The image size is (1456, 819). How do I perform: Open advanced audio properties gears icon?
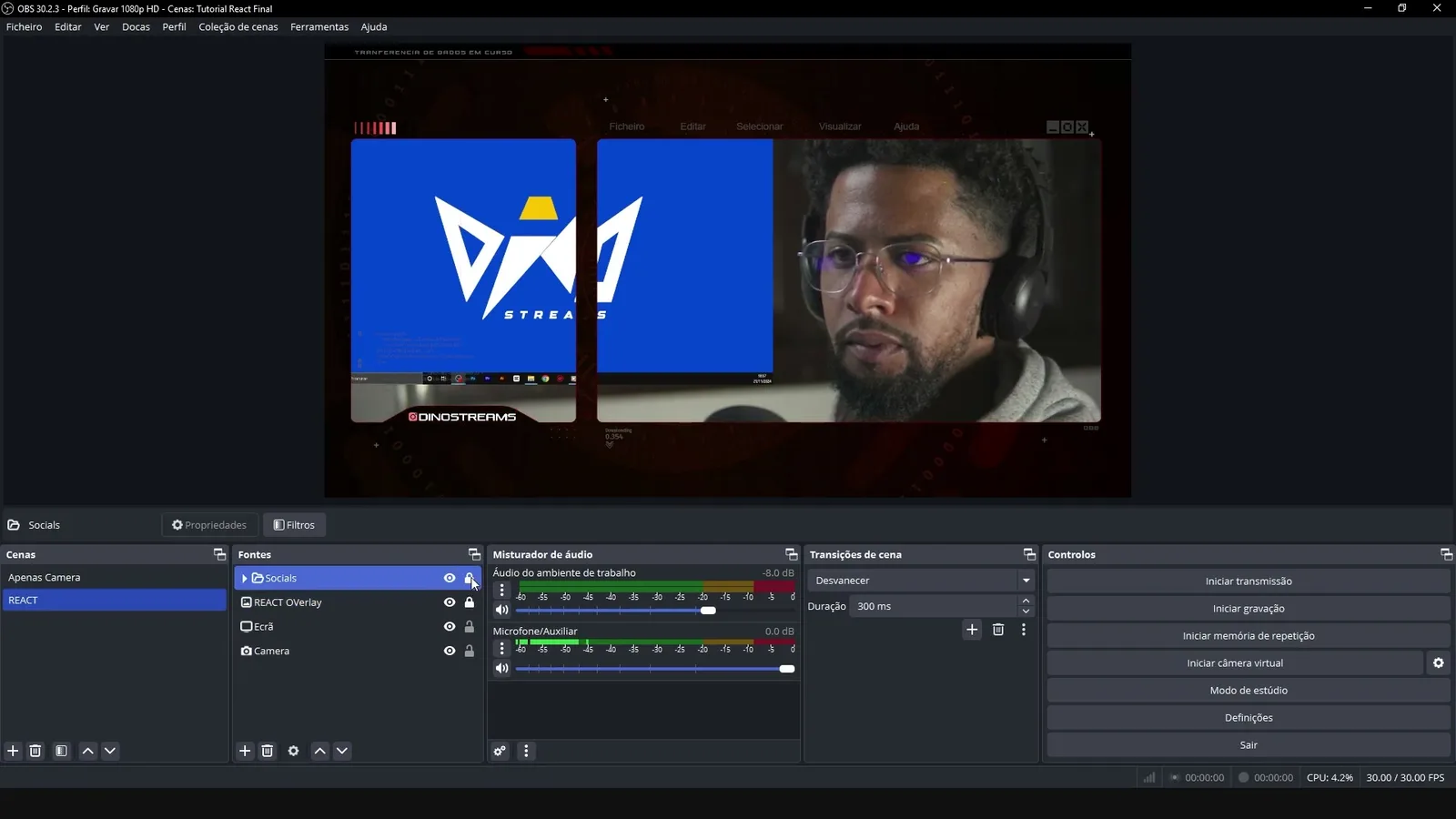pyautogui.click(x=500, y=751)
